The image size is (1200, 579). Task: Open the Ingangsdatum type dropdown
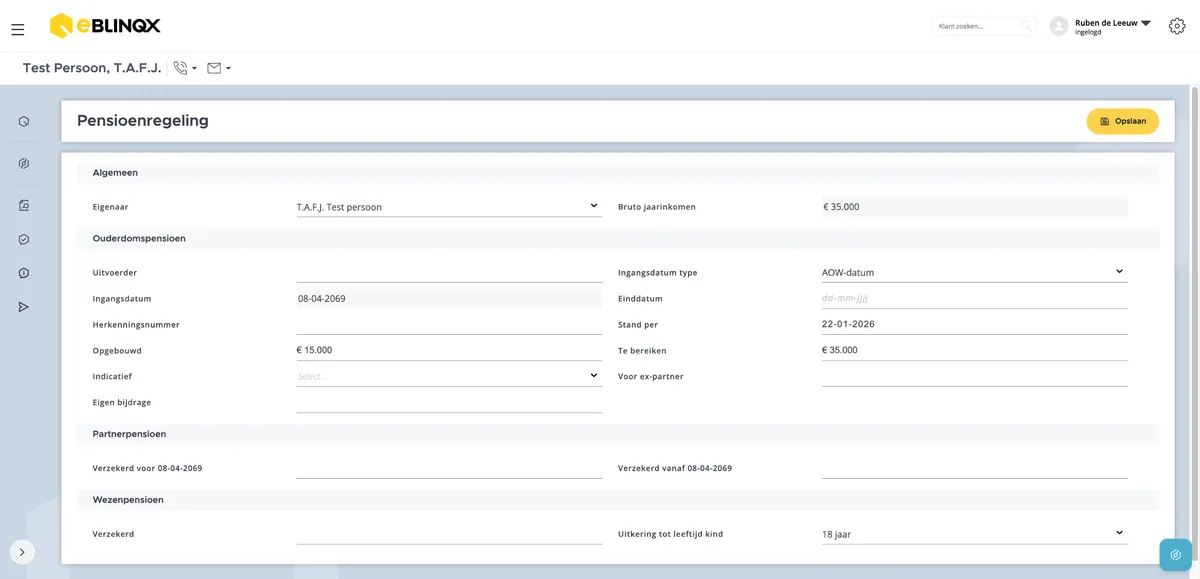pos(975,272)
